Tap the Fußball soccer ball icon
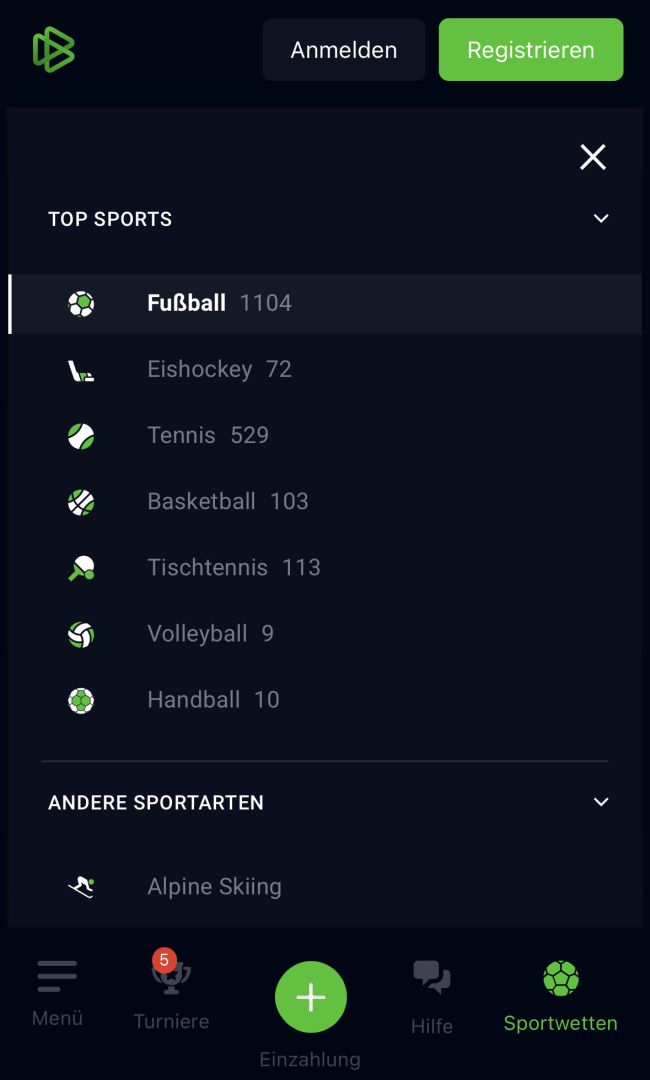The height and width of the screenshot is (1080, 650). [81, 303]
